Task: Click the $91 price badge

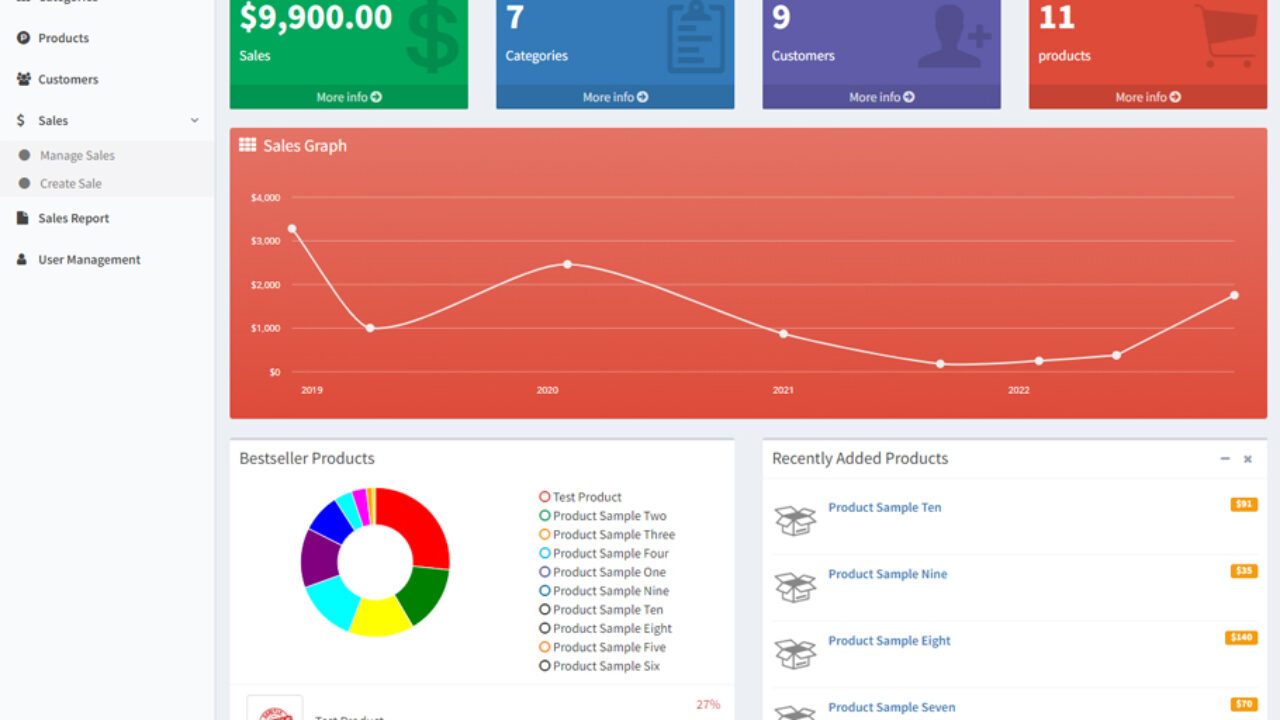Action: 1244,504
